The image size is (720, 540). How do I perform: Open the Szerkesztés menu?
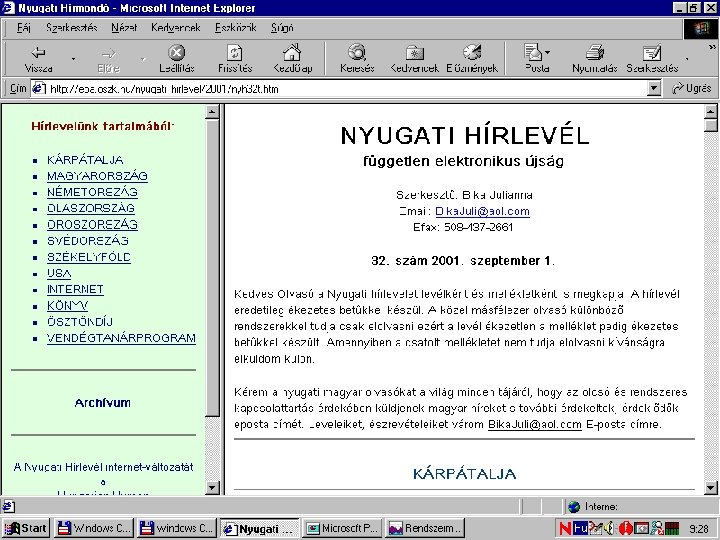point(72,28)
